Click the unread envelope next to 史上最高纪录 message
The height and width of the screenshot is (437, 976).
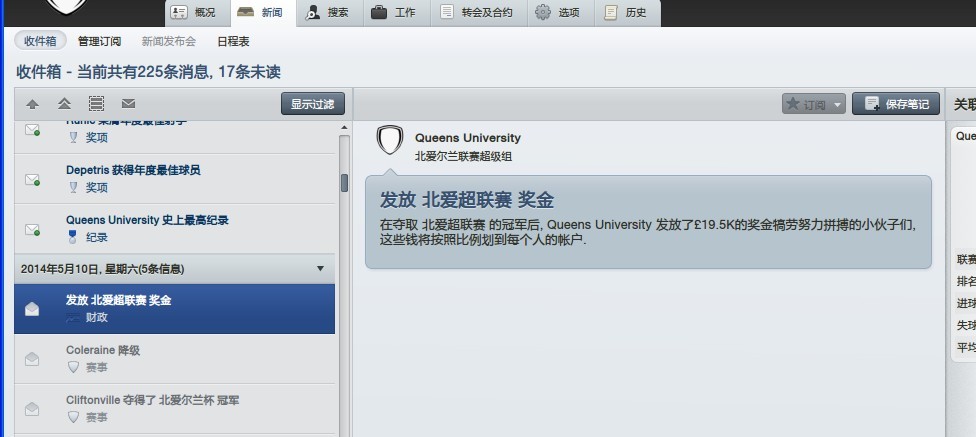(x=32, y=229)
